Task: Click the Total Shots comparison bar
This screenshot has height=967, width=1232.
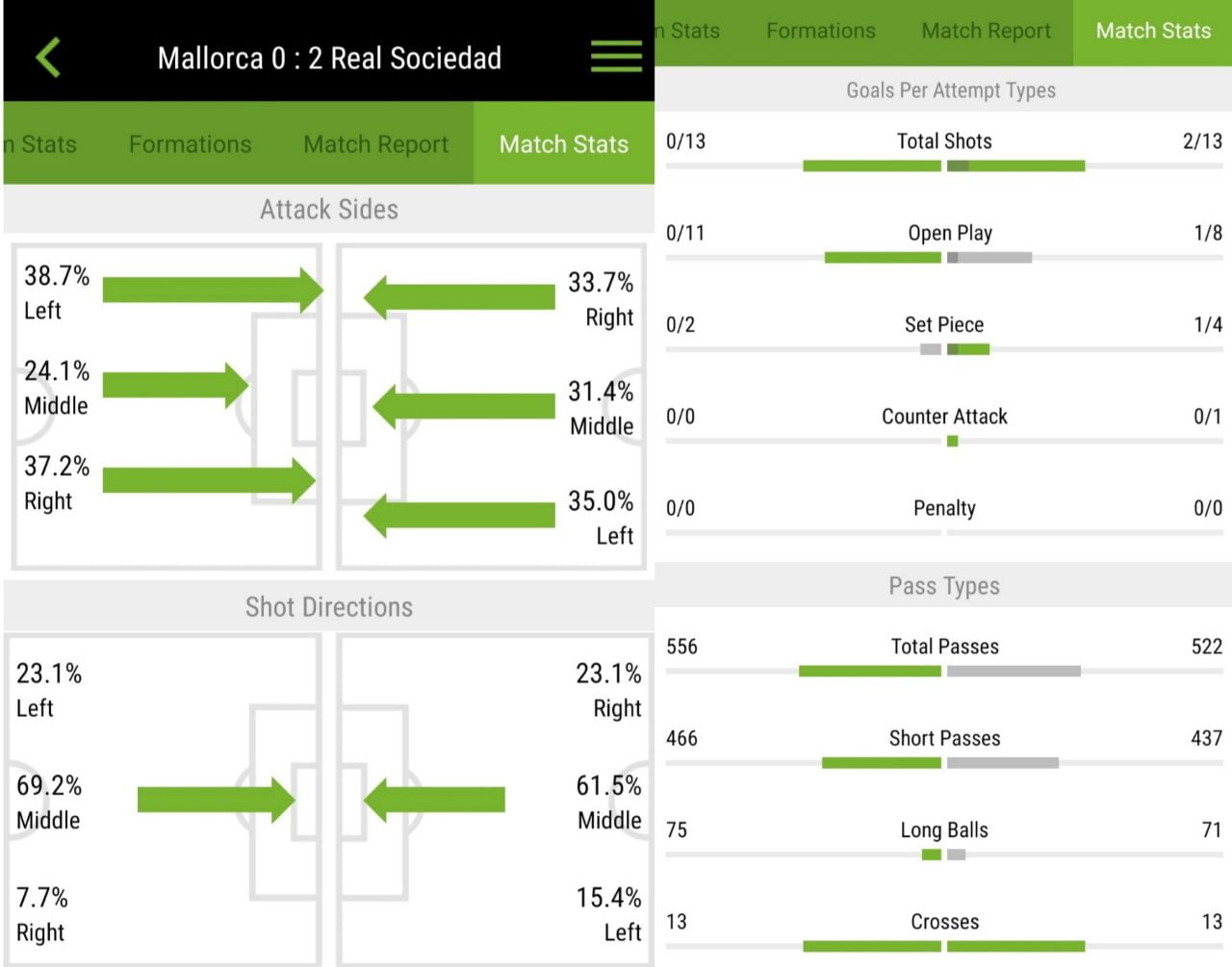Action: (x=943, y=166)
